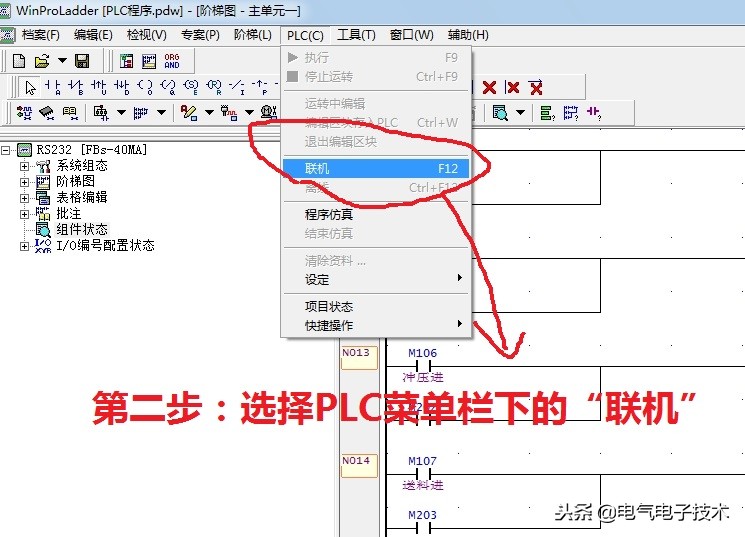Open the 快捷操作 submenu
The image size is (745, 537).
(x=376, y=326)
